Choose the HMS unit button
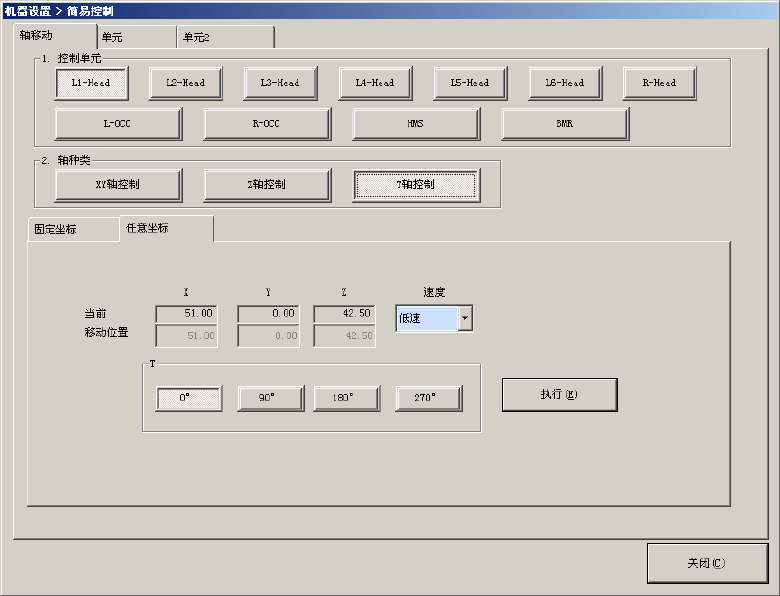The image size is (780, 596). 416,124
